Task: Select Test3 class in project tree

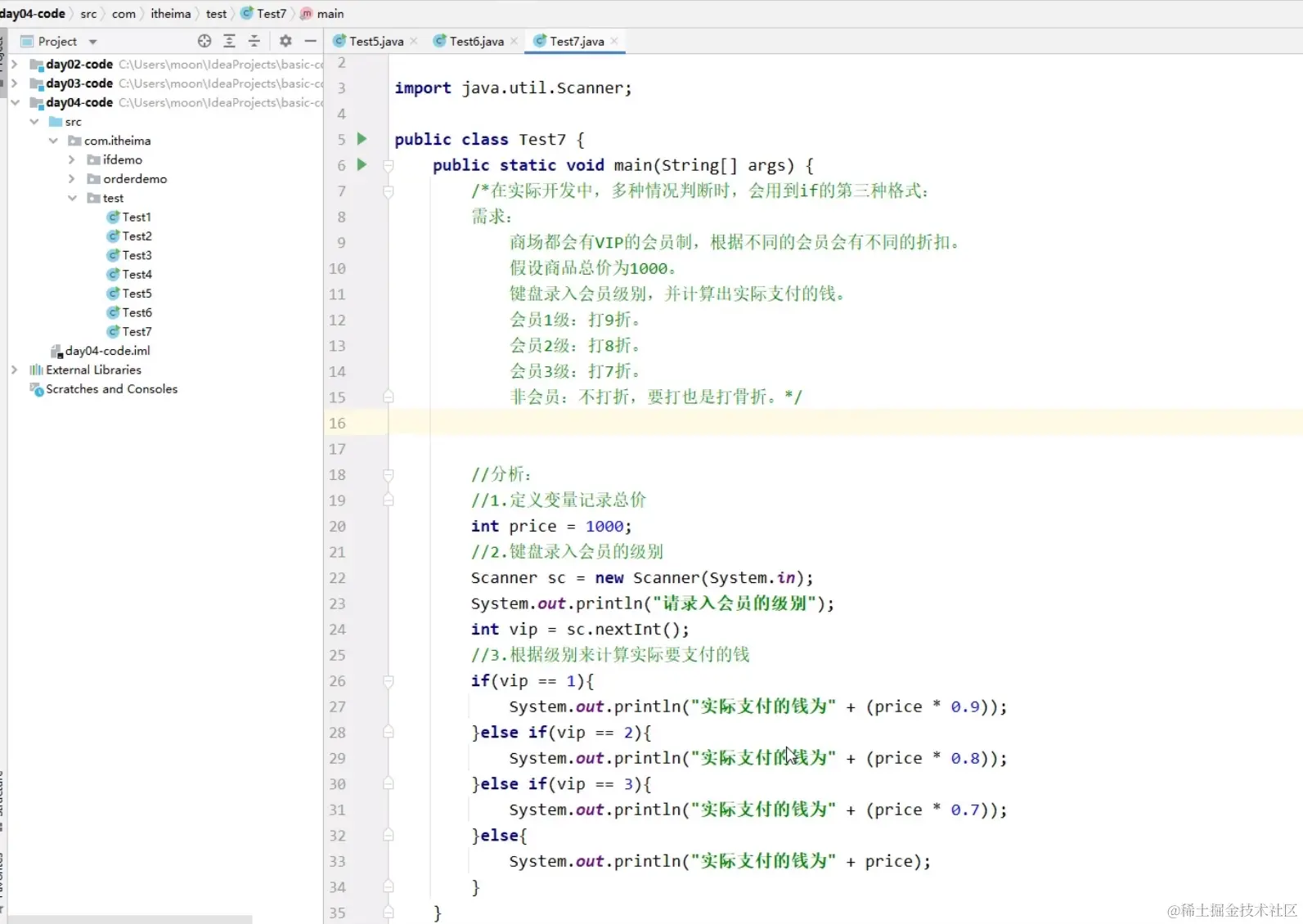Action: [x=129, y=255]
